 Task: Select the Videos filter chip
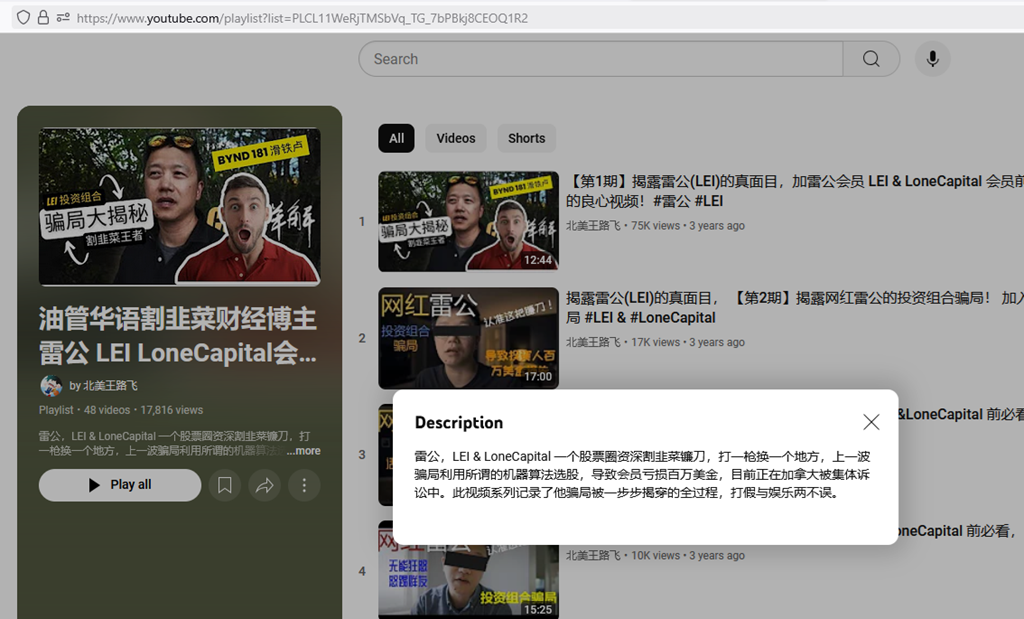[x=456, y=138]
